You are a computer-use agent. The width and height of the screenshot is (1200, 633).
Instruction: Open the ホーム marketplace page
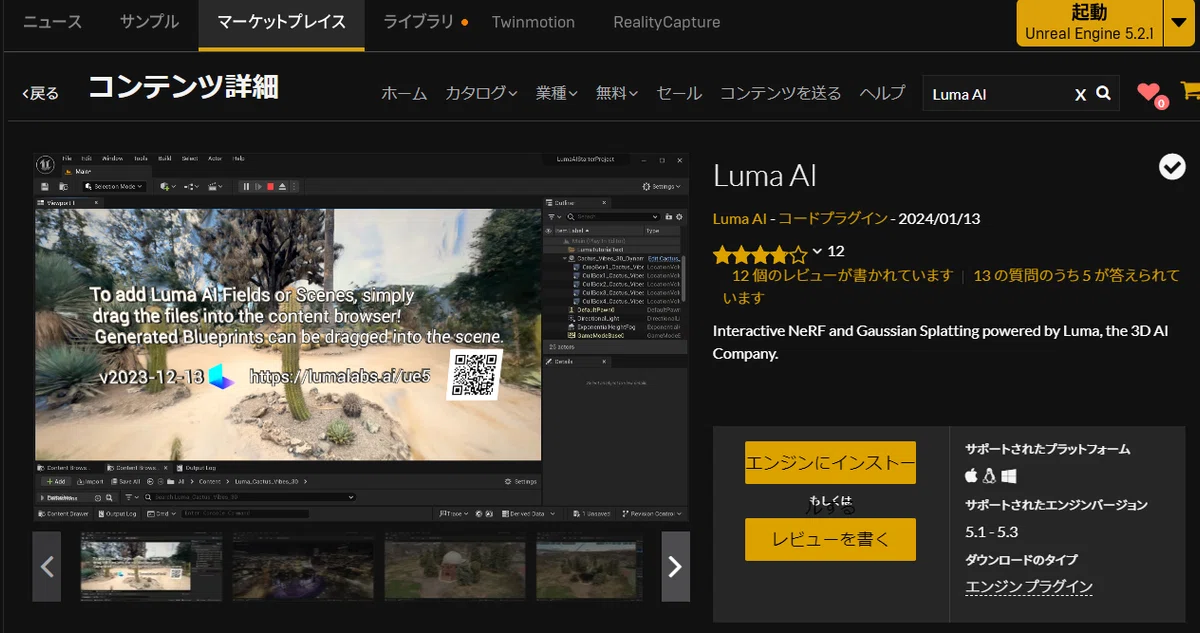click(404, 93)
